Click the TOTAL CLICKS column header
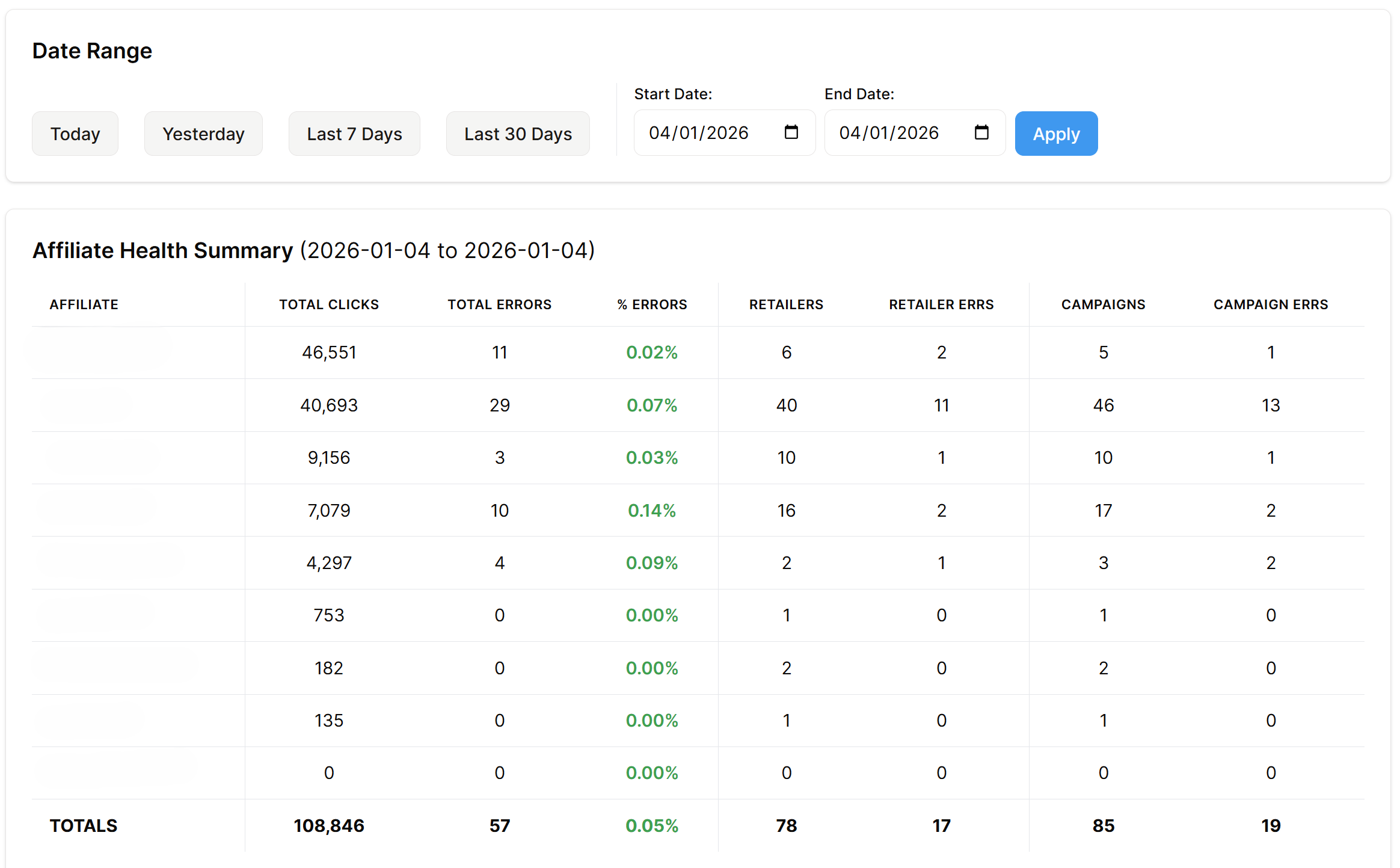 click(329, 304)
